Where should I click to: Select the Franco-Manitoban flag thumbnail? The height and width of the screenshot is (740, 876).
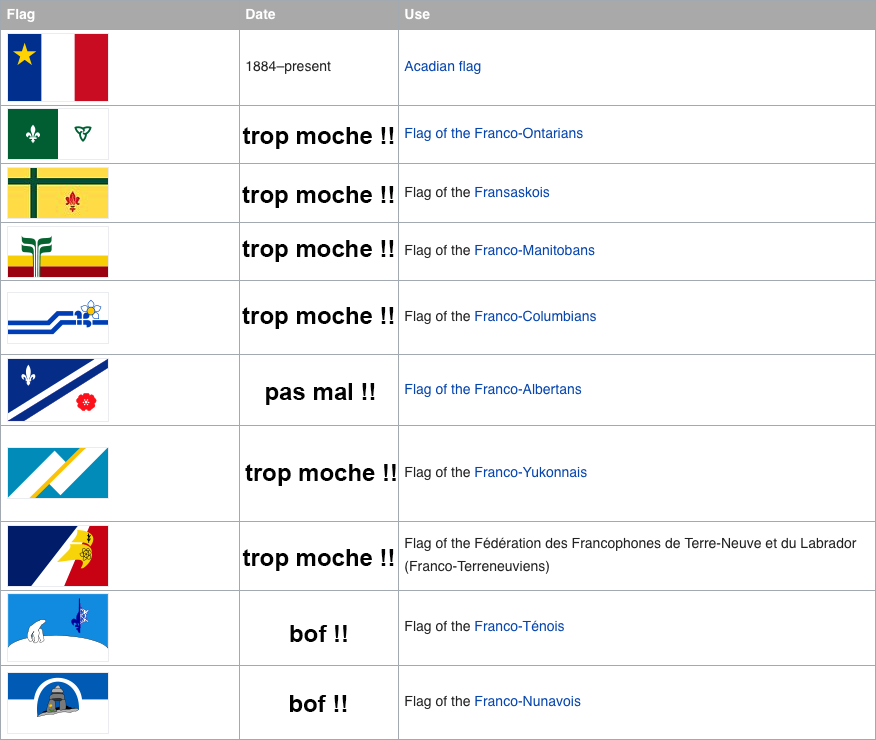(58, 252)
